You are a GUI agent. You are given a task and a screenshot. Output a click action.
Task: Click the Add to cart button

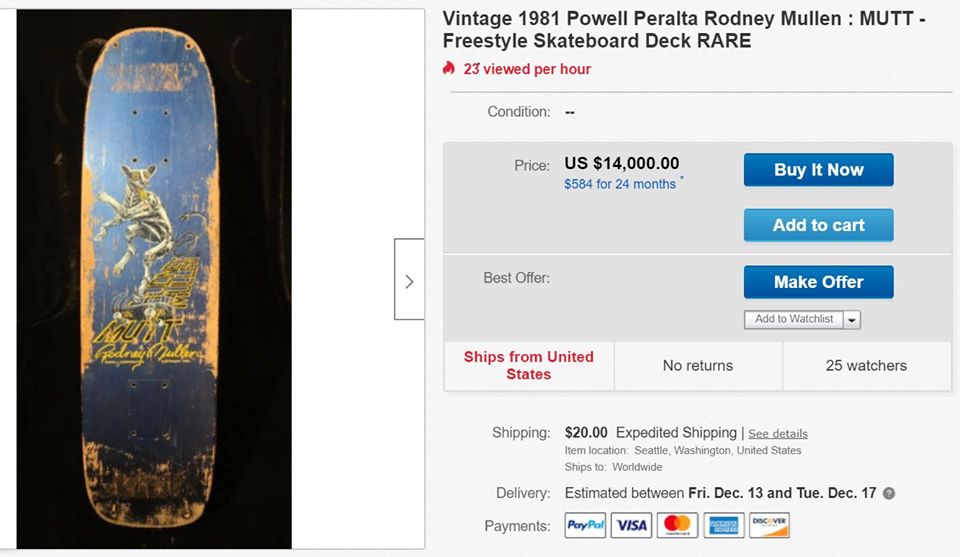click(x=818, y=225)
